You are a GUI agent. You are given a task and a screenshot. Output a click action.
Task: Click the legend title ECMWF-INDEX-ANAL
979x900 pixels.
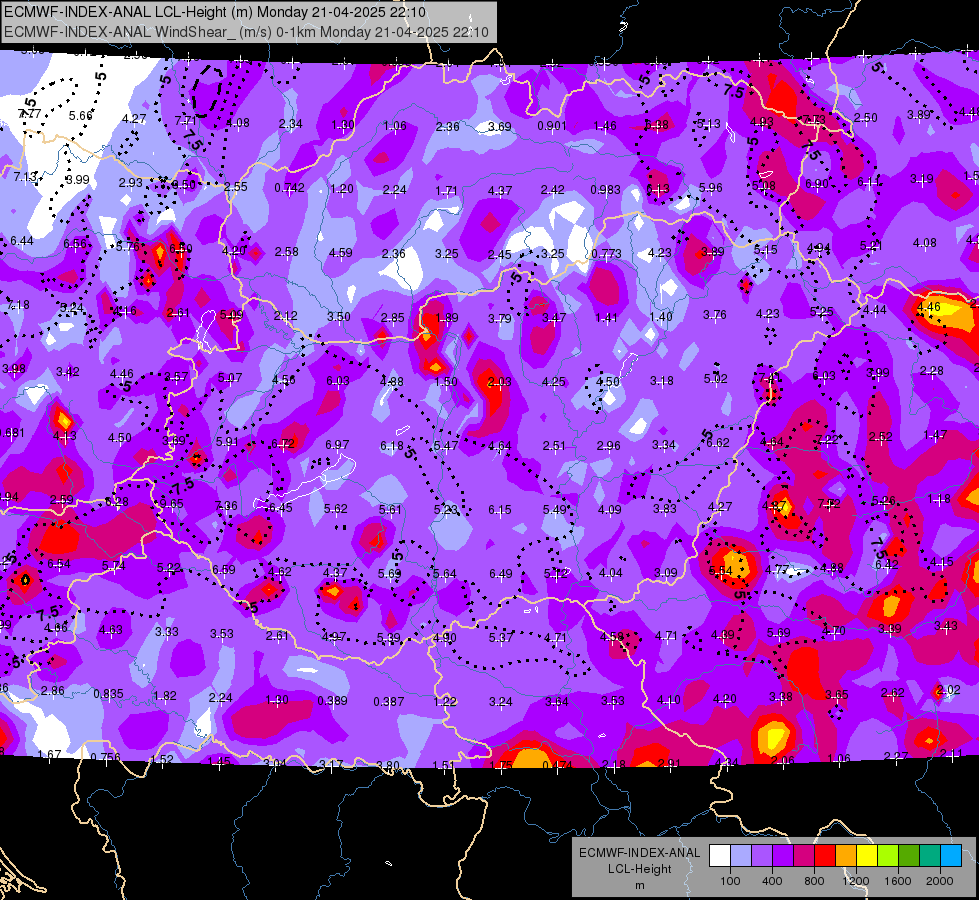click(x=639, y=853)
